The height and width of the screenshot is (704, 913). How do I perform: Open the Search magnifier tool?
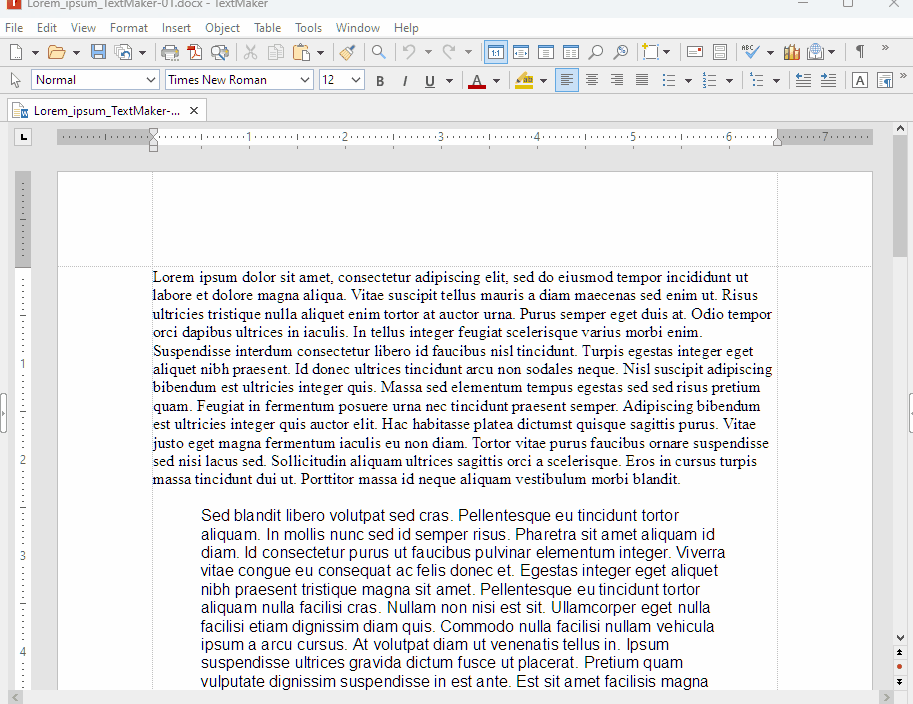point(379,52)
